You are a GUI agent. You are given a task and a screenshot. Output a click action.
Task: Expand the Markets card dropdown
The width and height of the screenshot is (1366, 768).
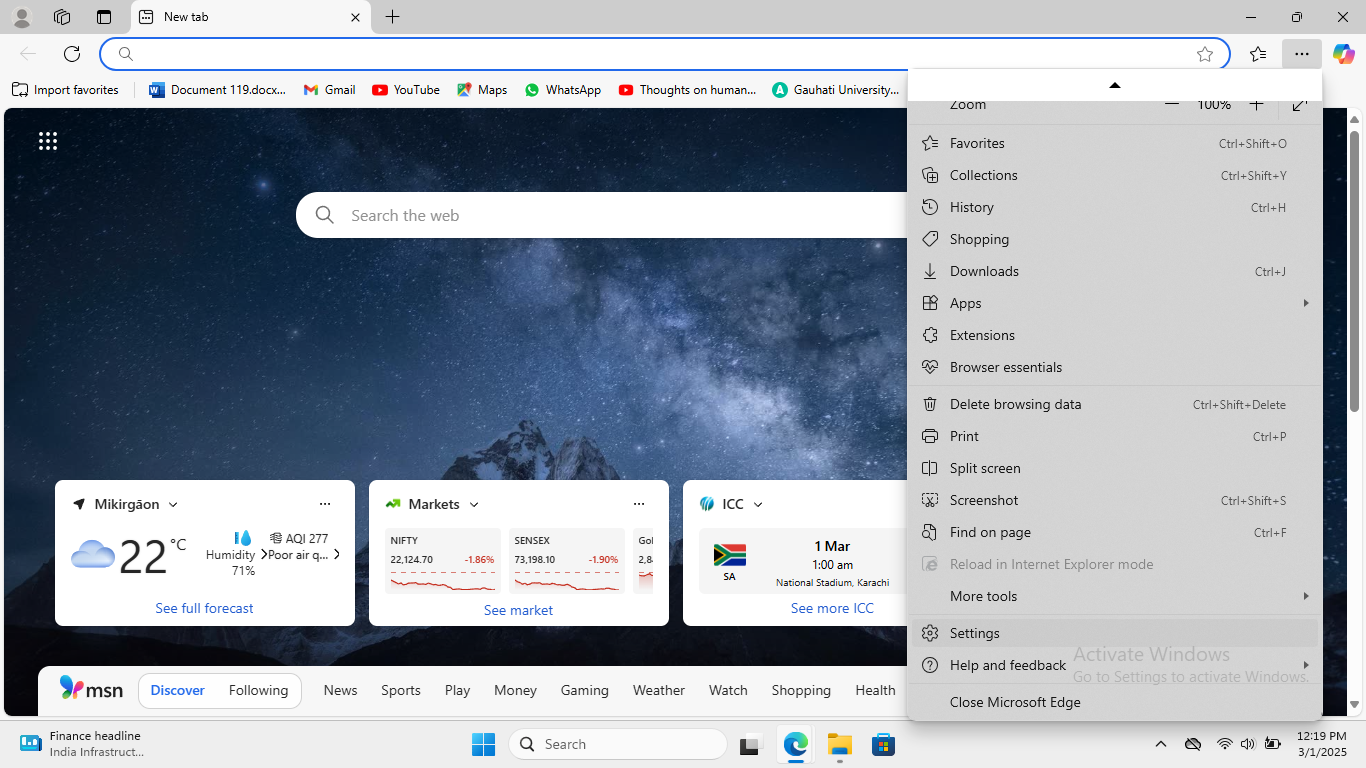pos(474,505)
